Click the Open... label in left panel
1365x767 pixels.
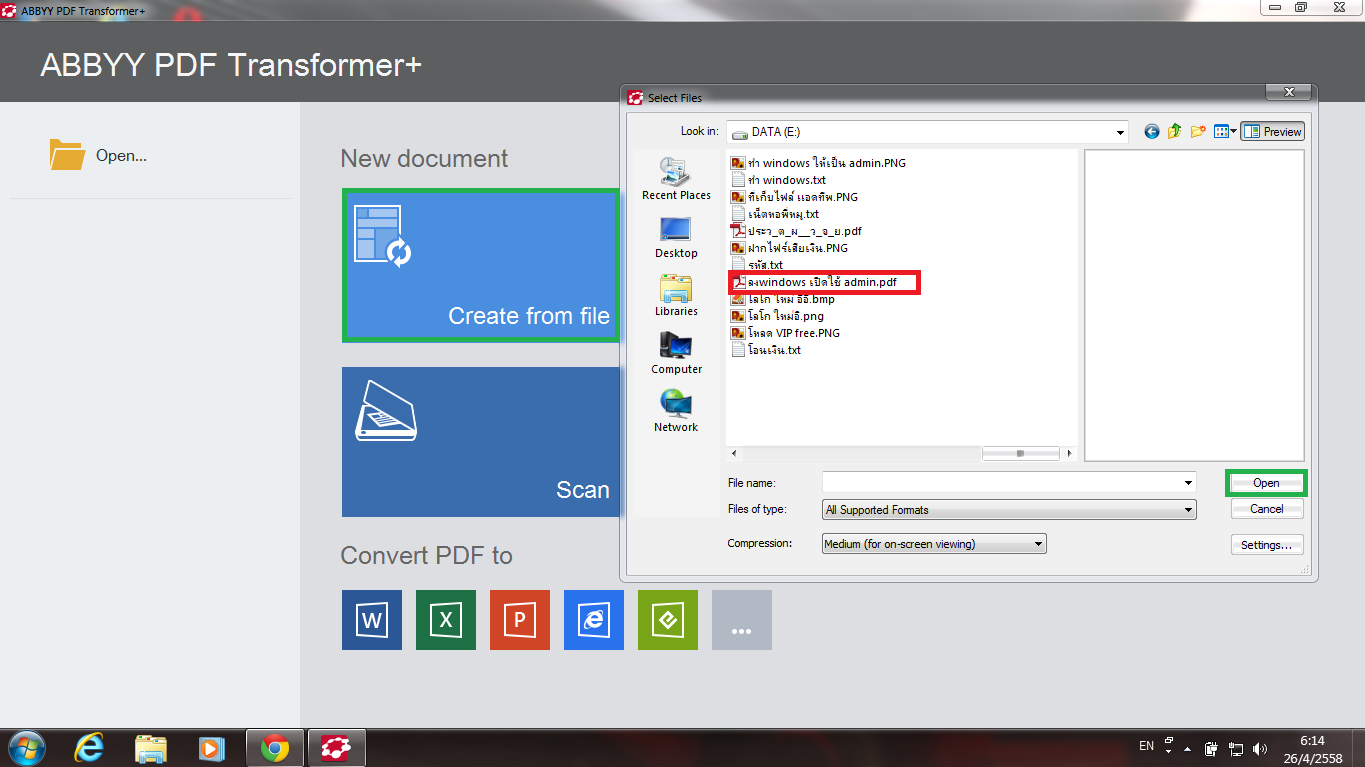121,156
